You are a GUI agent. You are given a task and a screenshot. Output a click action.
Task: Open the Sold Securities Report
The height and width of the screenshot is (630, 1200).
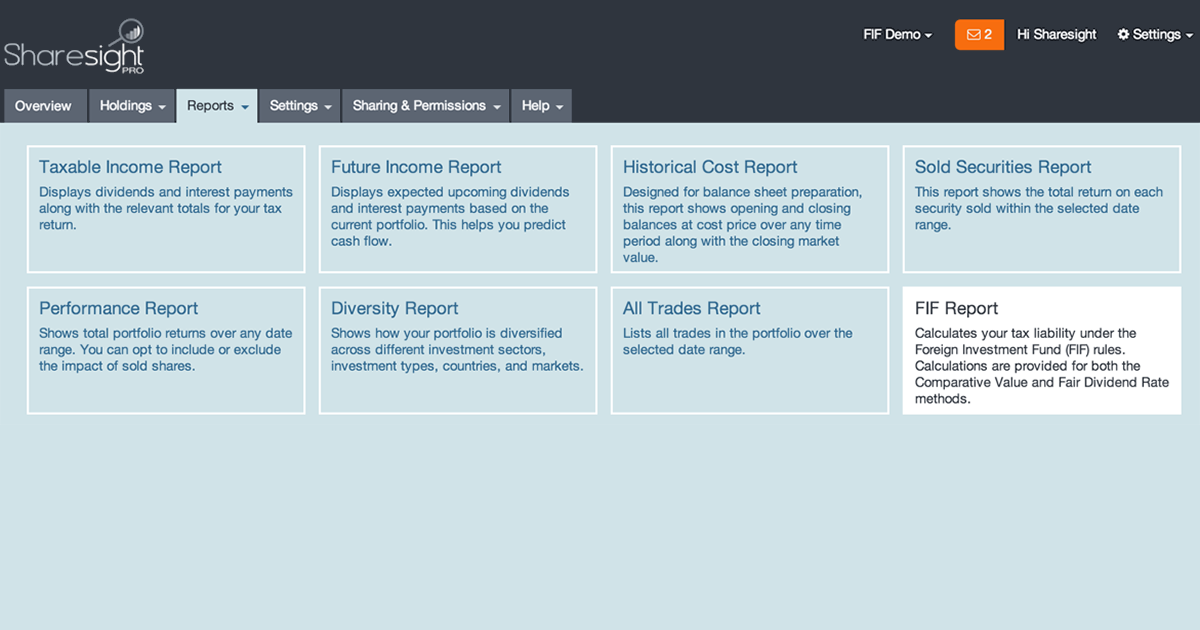(x=1041, y=207)
